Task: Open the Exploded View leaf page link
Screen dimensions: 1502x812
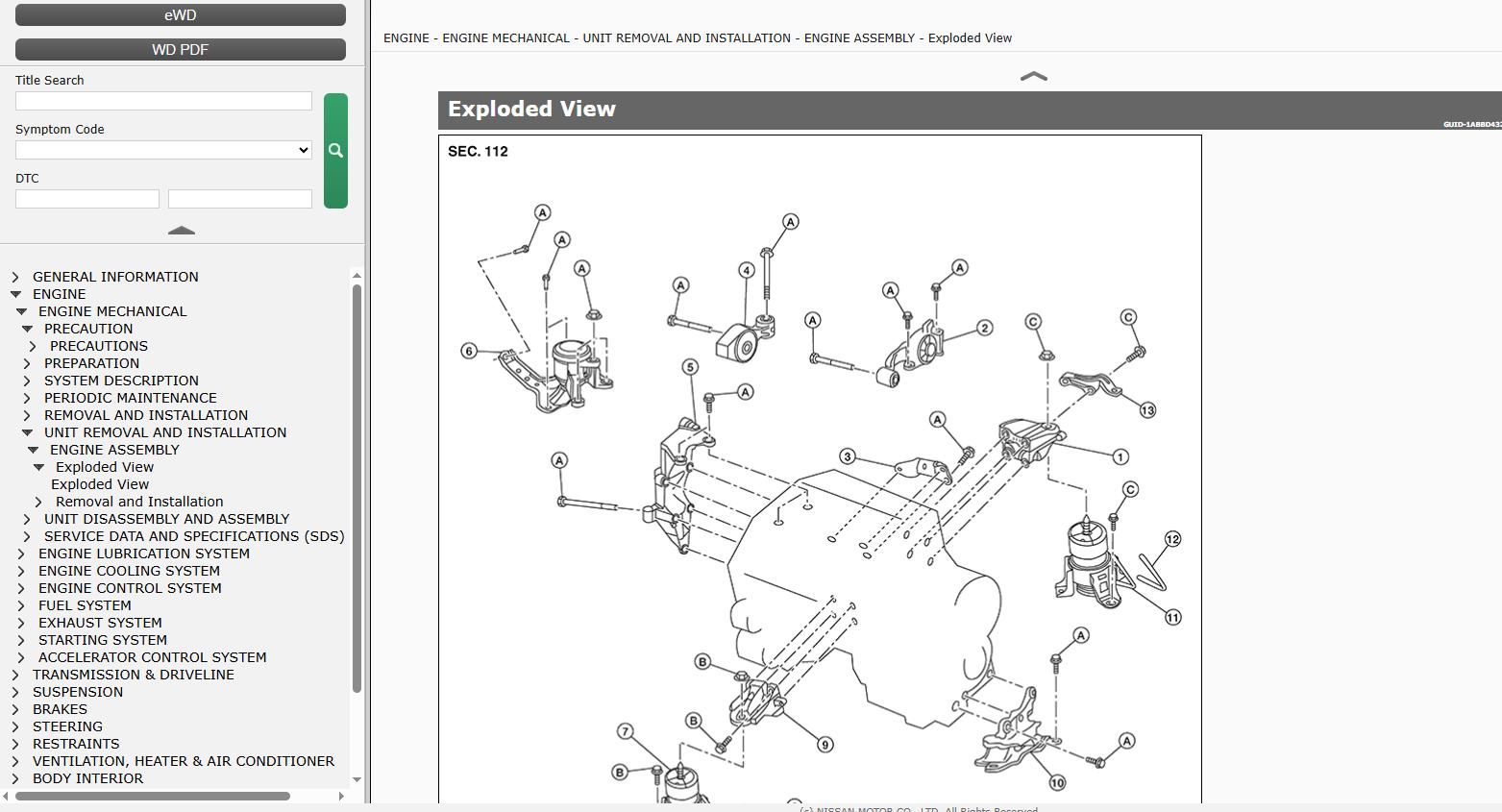Action: click(x=100, y=484)
